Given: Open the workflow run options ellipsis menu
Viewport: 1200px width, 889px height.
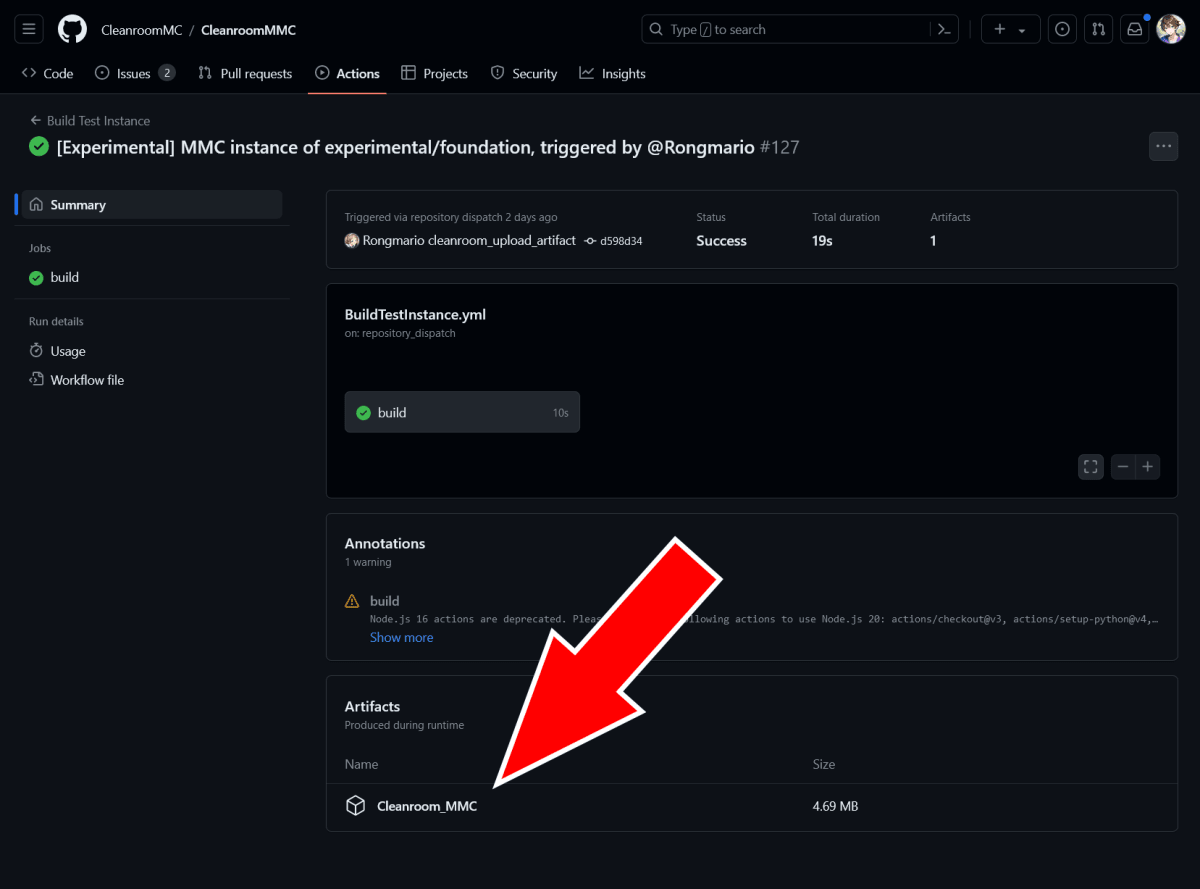Looking at the screenshot, I should point(1163,146).
